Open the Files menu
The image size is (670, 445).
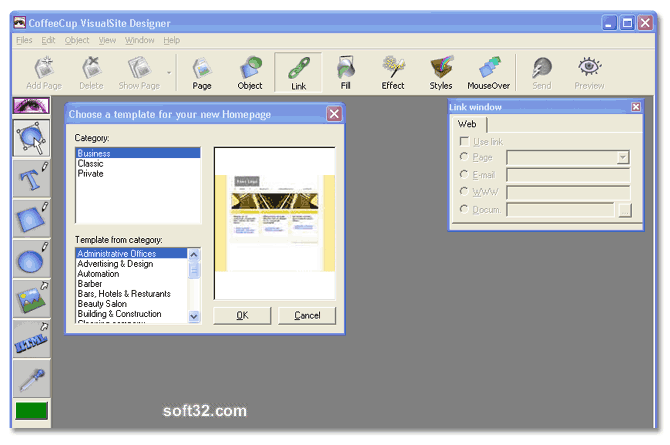click(x=24, y=40)
